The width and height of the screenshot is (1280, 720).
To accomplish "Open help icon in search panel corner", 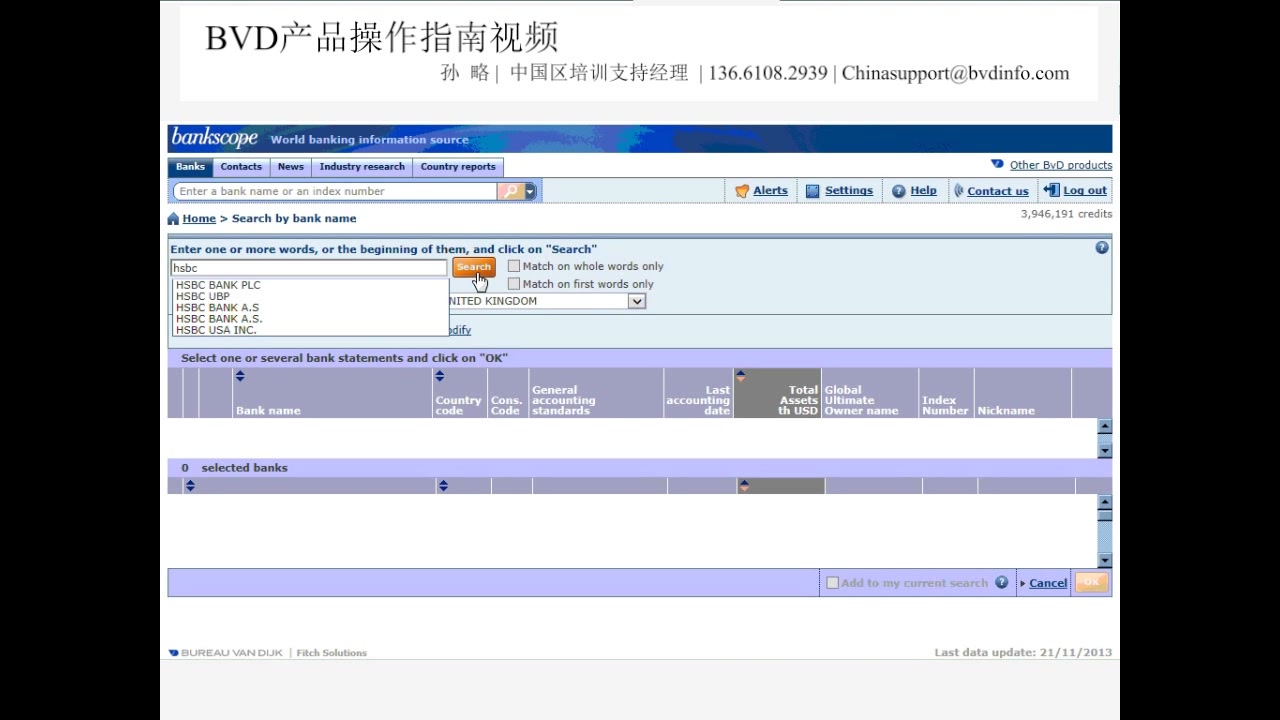I will pyautogui.click(x=1102, y=248).
